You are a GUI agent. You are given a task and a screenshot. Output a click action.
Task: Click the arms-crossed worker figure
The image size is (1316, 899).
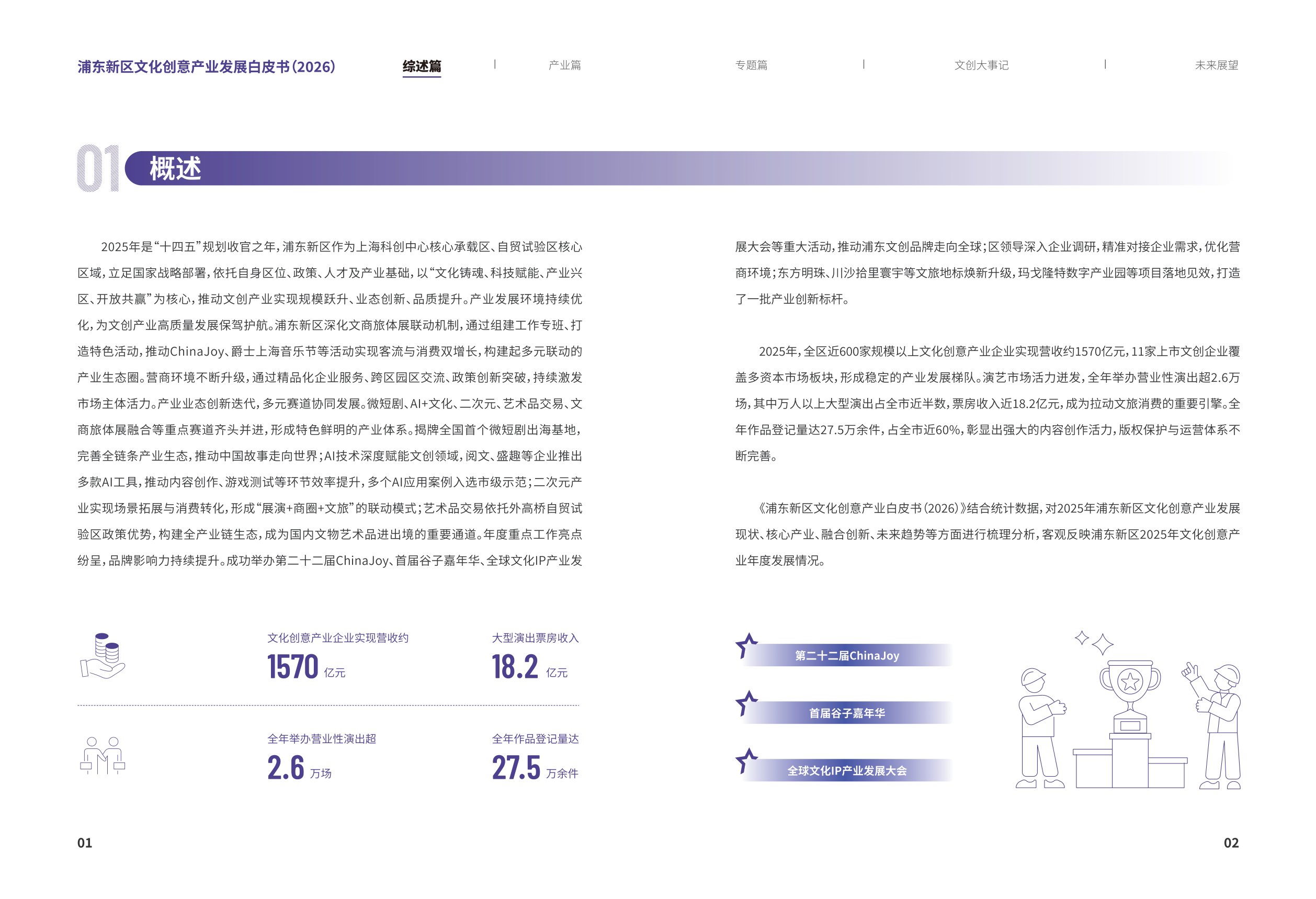coord(1041,728)
